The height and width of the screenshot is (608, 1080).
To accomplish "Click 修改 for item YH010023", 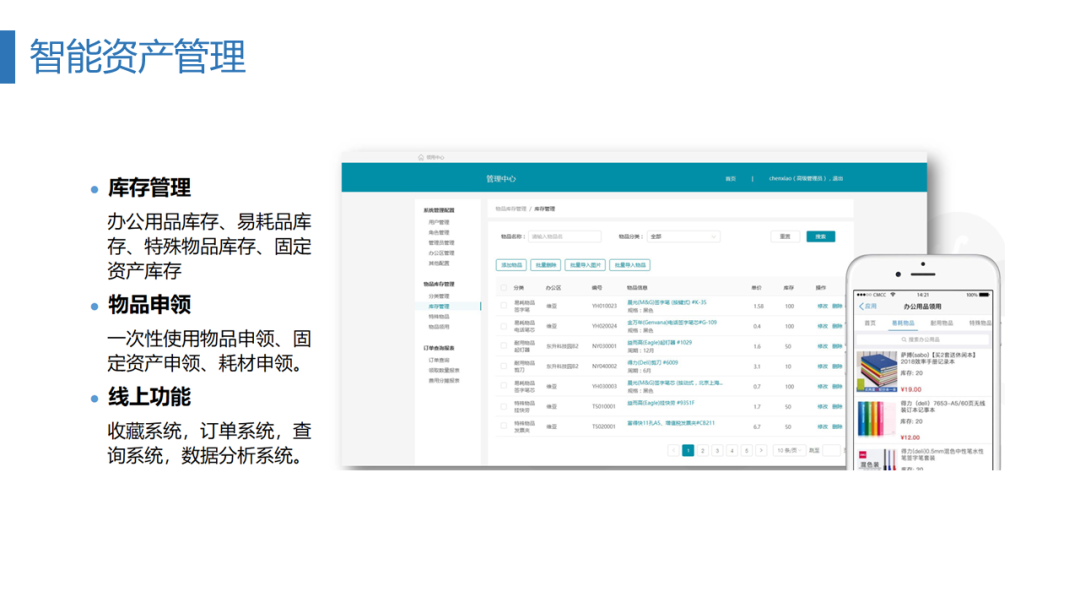I will [x=822, y=306].
